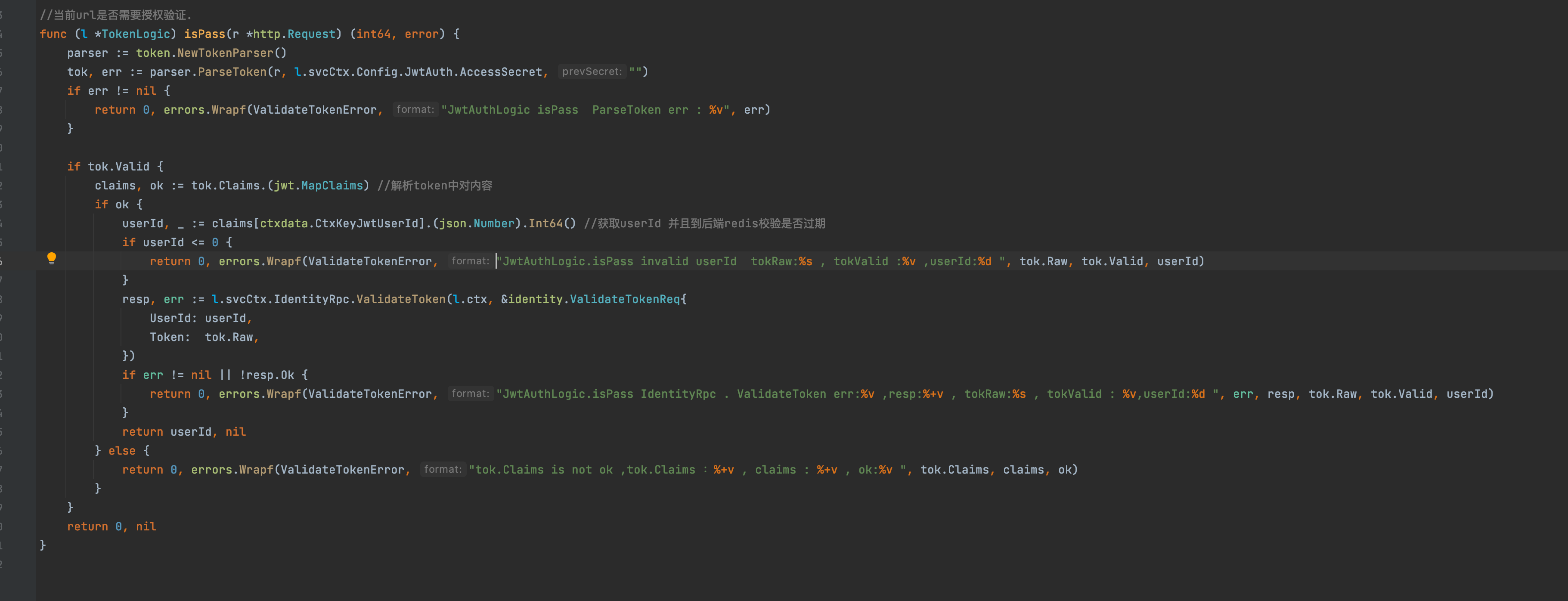The width and height of the screenshot is (1568, 601).
Task: Click the yellow lightbulb quick-fix icon
Action: (52, 258)
